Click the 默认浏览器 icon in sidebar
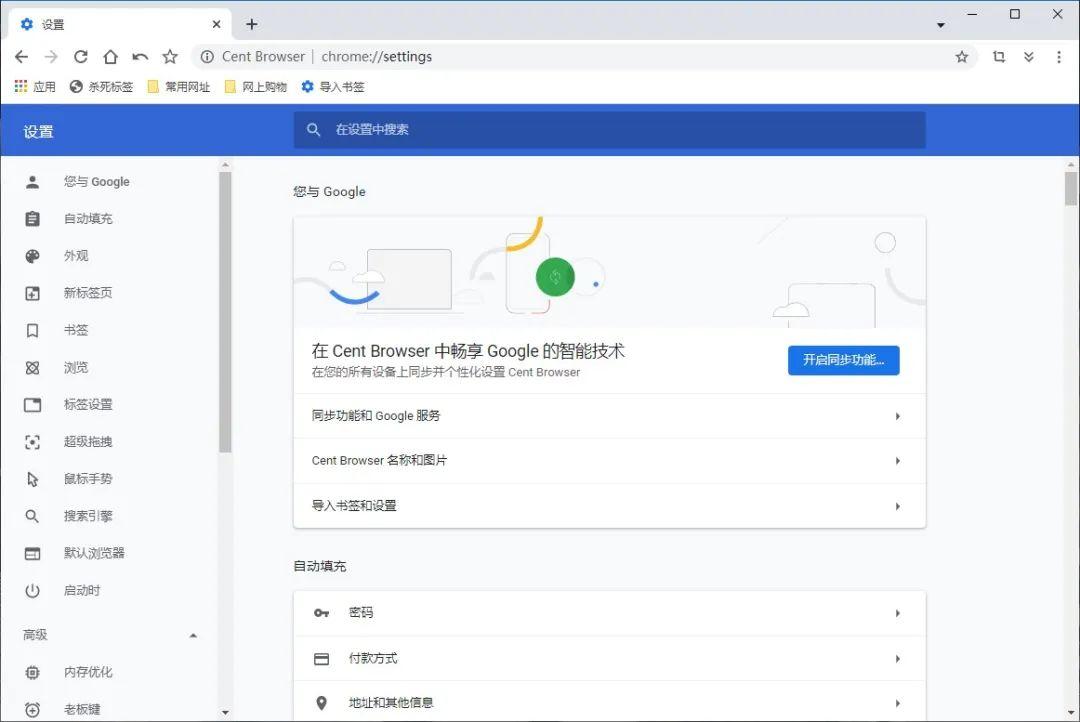The width and height of the screenshot is (1080, 722). (x=32, y=553)
